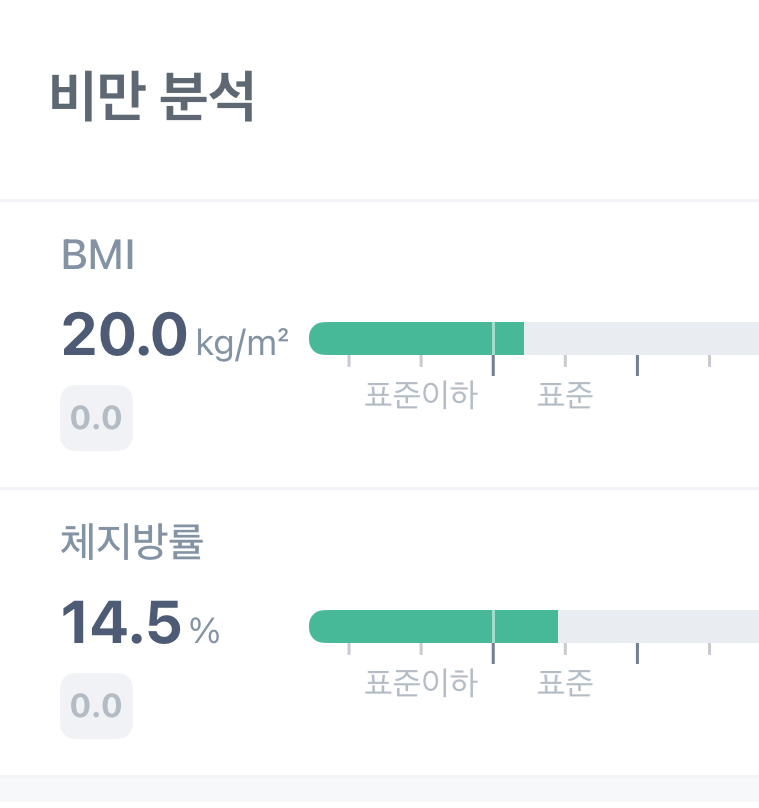Click the green filled body fat bar
This screenshot has width=759, height=808.
coord(433,627)
